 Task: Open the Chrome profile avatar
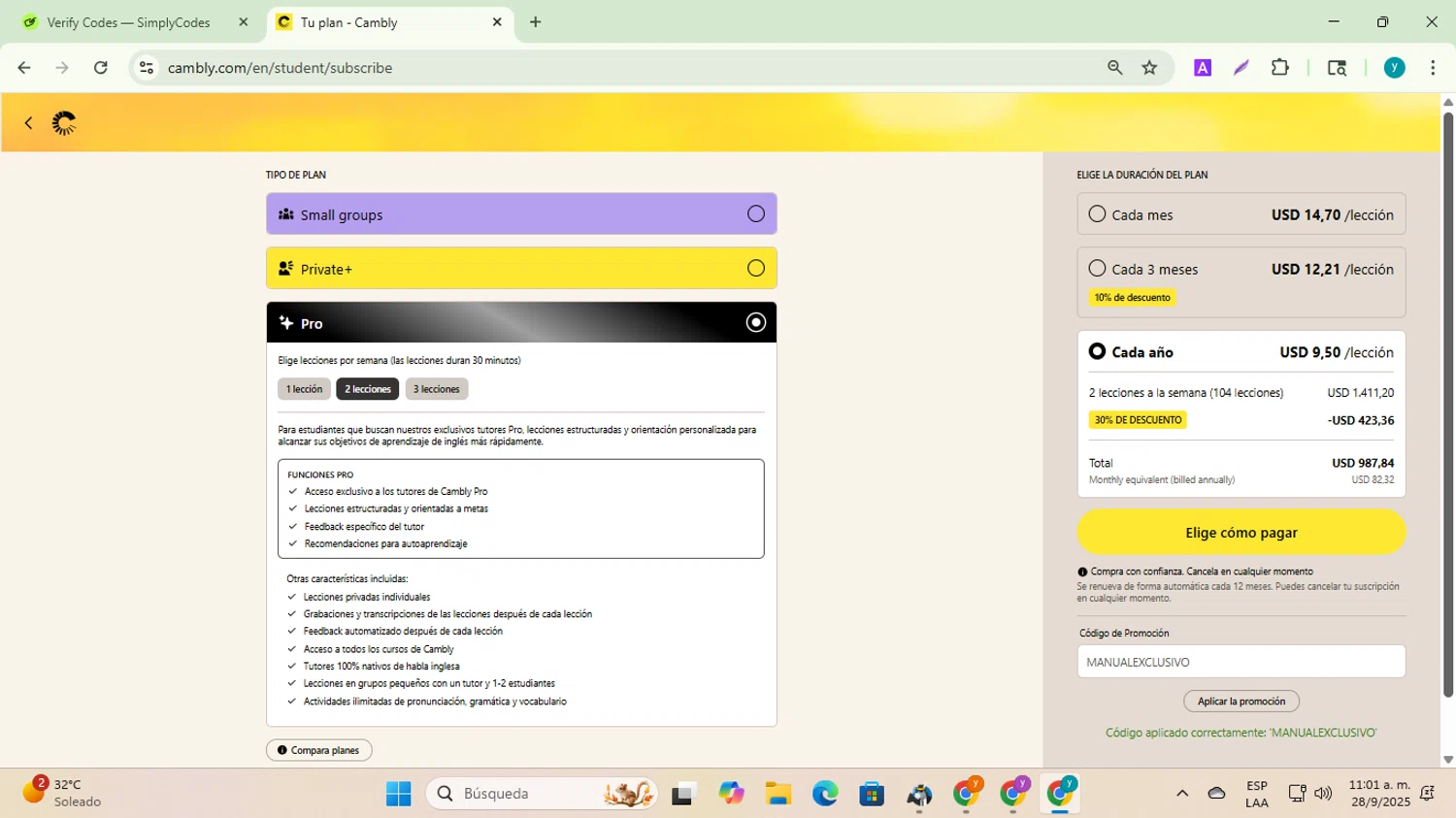click(1395, 68)
